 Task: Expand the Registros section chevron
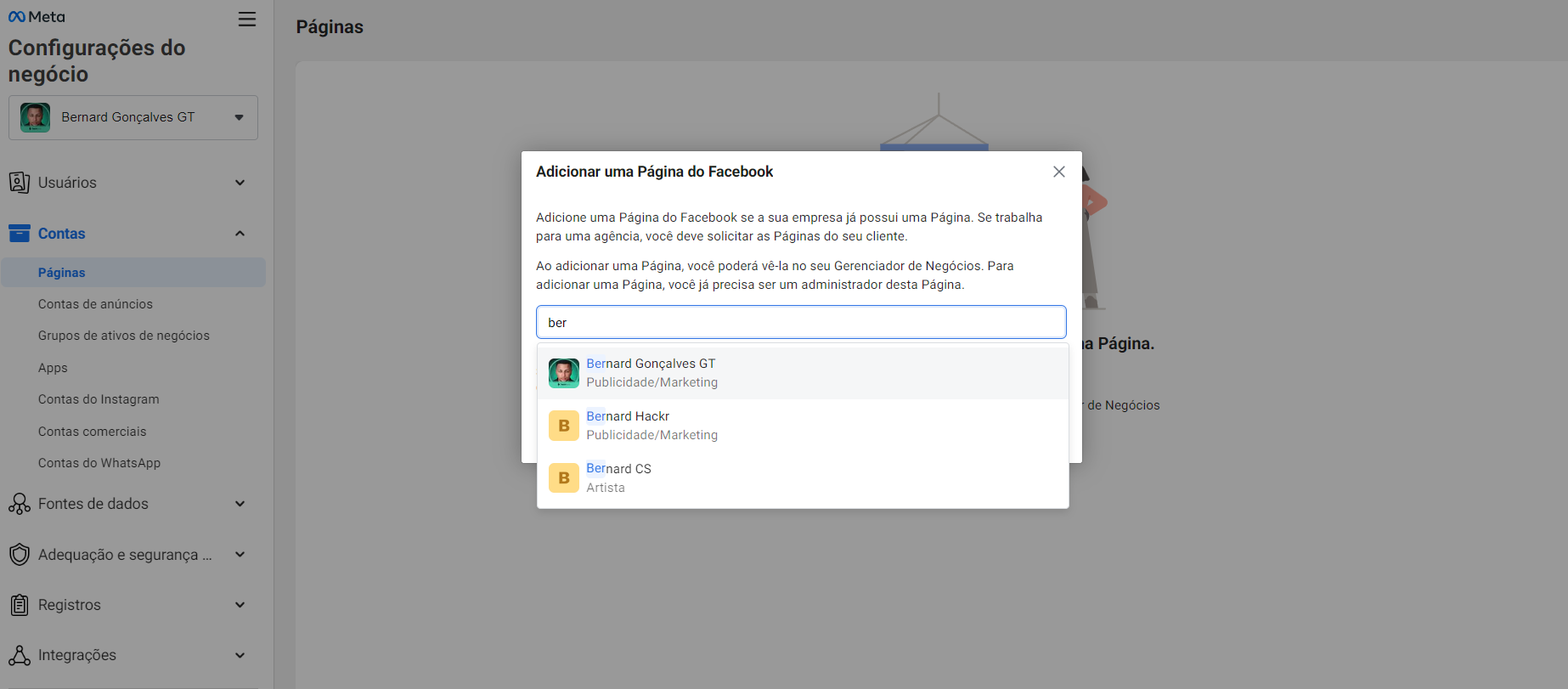coord(240,605)
